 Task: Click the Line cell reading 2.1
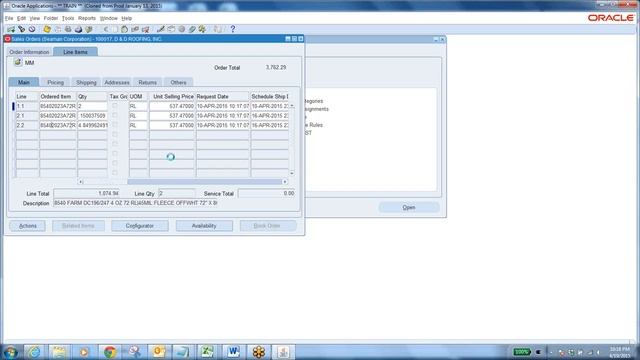click(27, 116)
